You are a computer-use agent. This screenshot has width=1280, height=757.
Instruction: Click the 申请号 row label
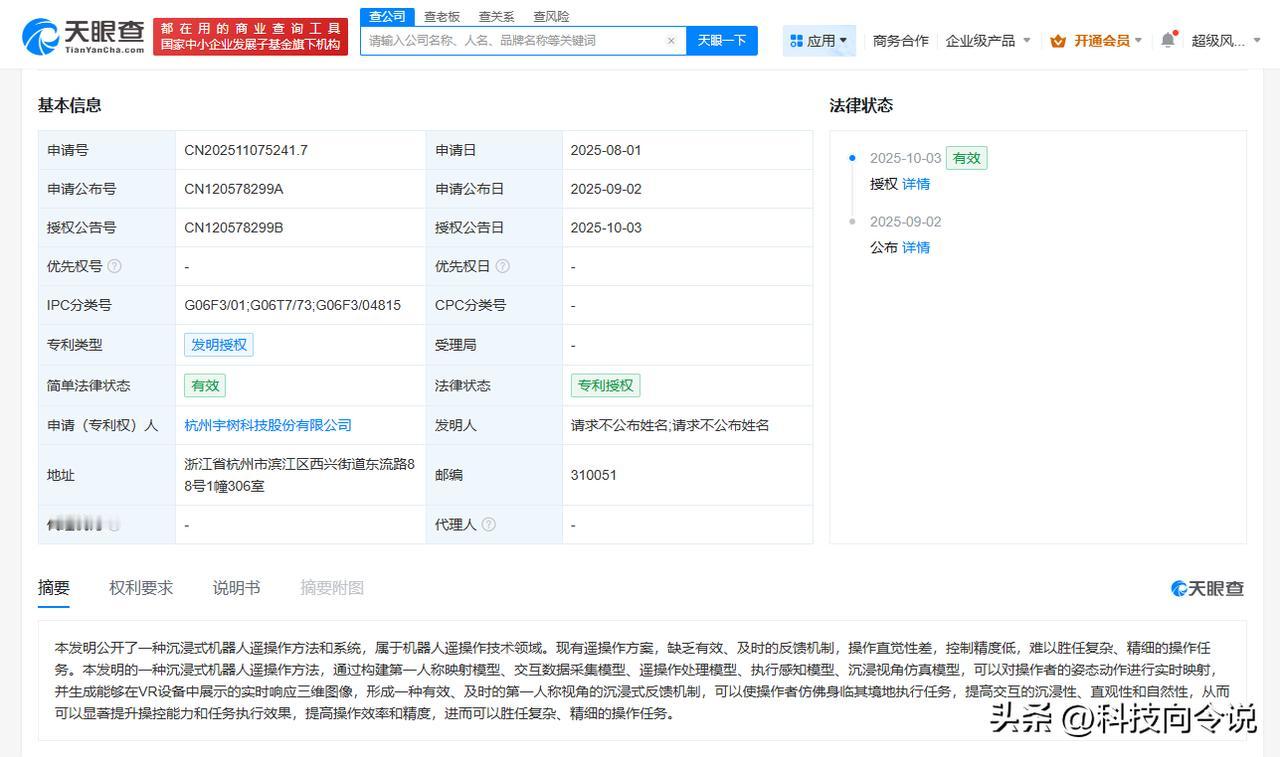click(x=68, y=150)
